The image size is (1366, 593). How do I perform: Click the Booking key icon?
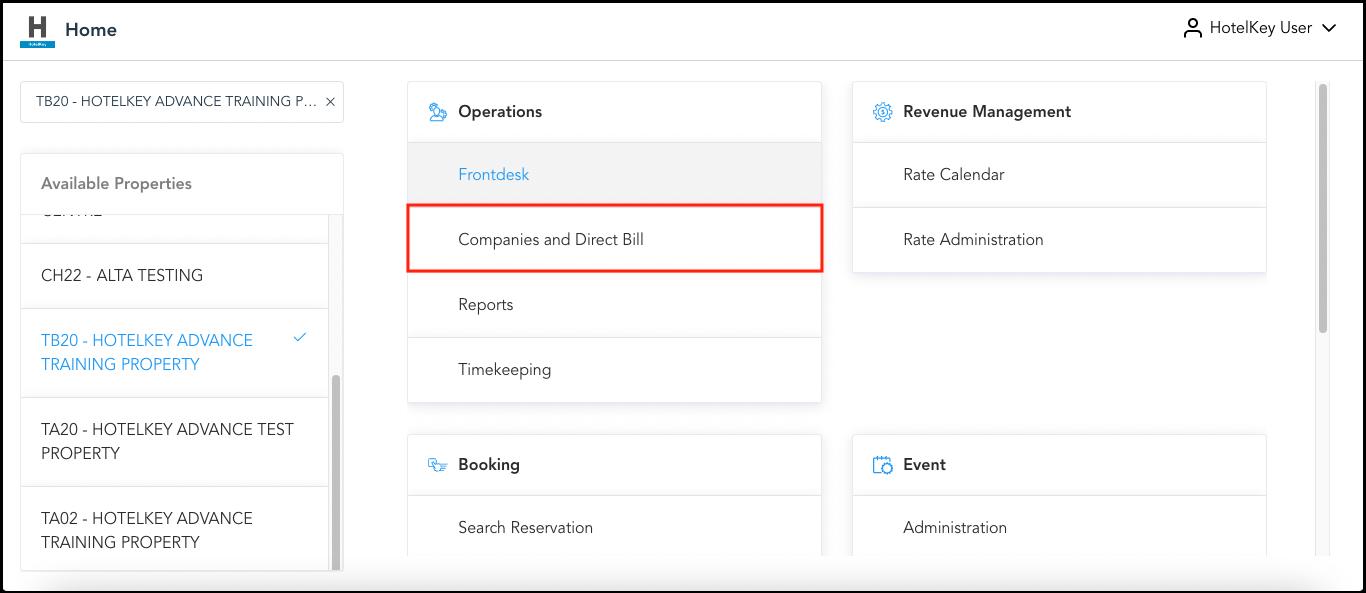436,464
